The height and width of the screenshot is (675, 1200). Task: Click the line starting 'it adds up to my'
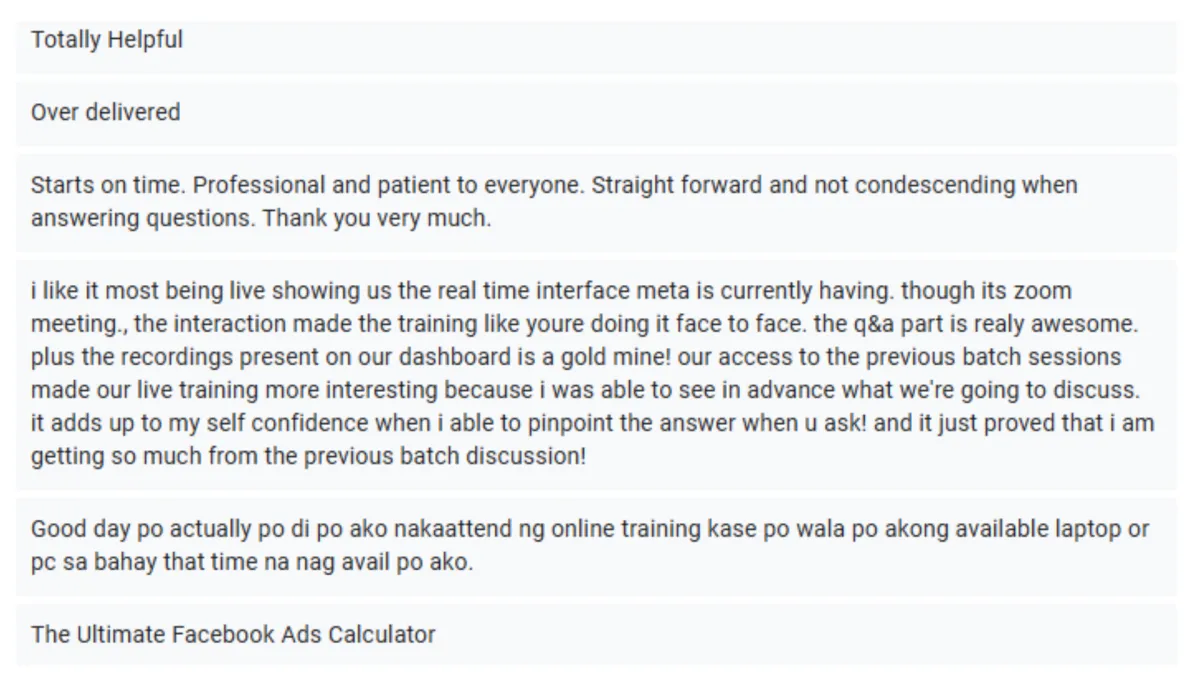point(592,423)
